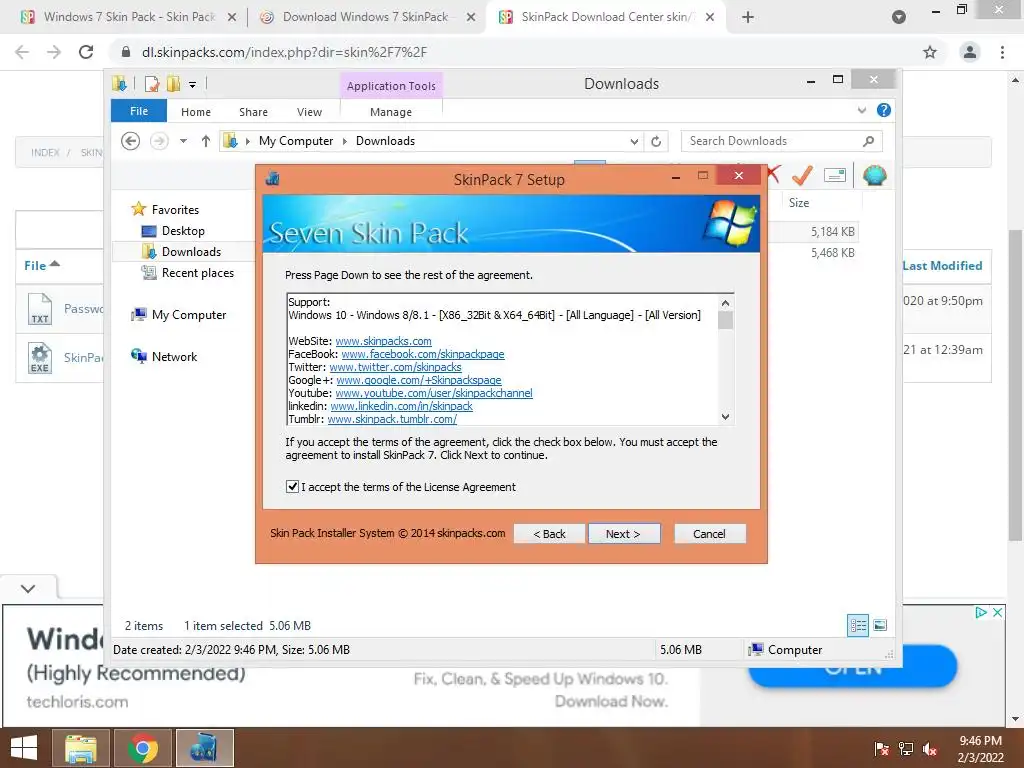Open Chrome from taskbar
The image size is (1024, 768).
click(143, 748)
